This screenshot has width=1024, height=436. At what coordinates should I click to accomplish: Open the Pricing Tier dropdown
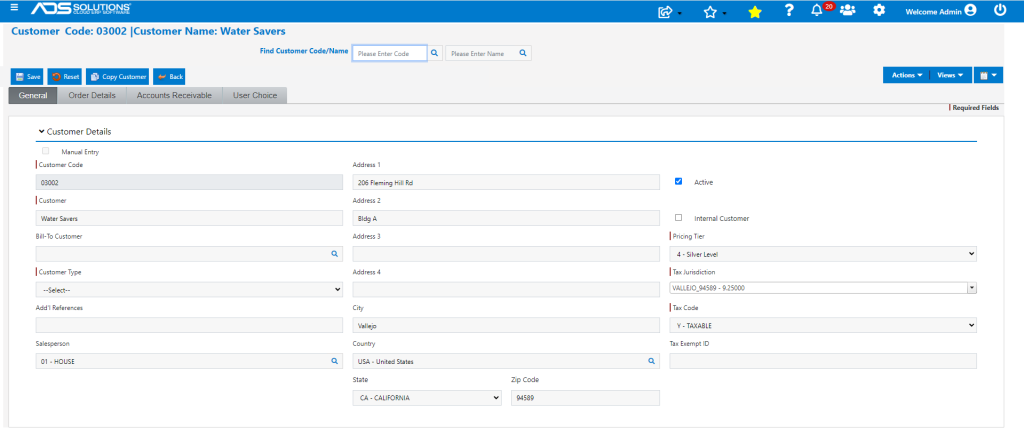(823, 254)
